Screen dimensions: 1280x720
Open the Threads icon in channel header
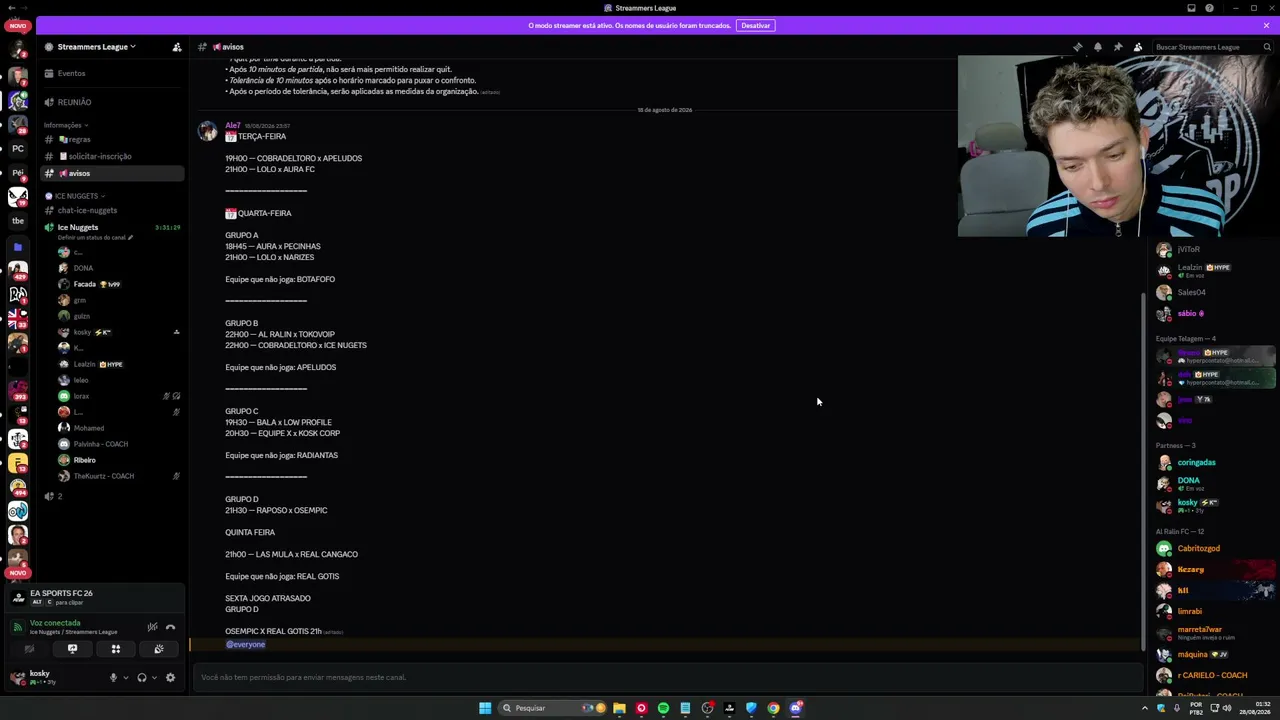[1077, 47]
